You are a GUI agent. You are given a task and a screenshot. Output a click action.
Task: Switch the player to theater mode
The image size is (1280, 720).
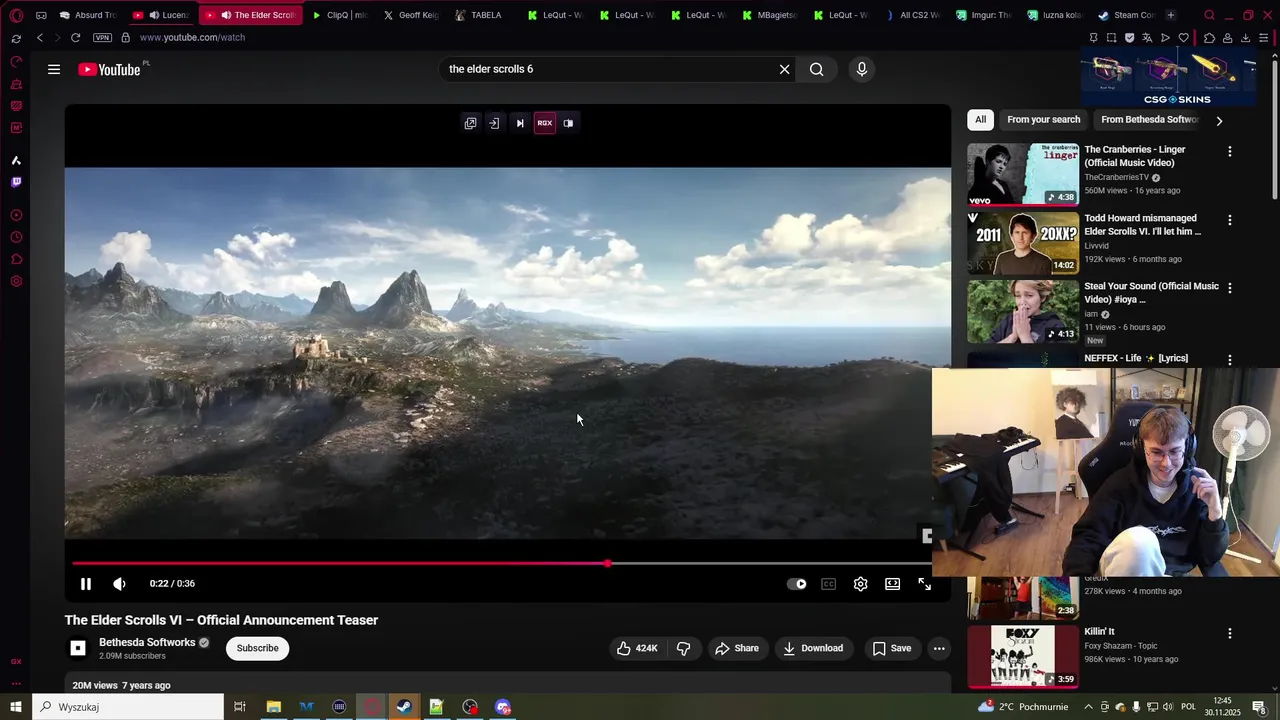pyautogui.click(x=892, y=584)
